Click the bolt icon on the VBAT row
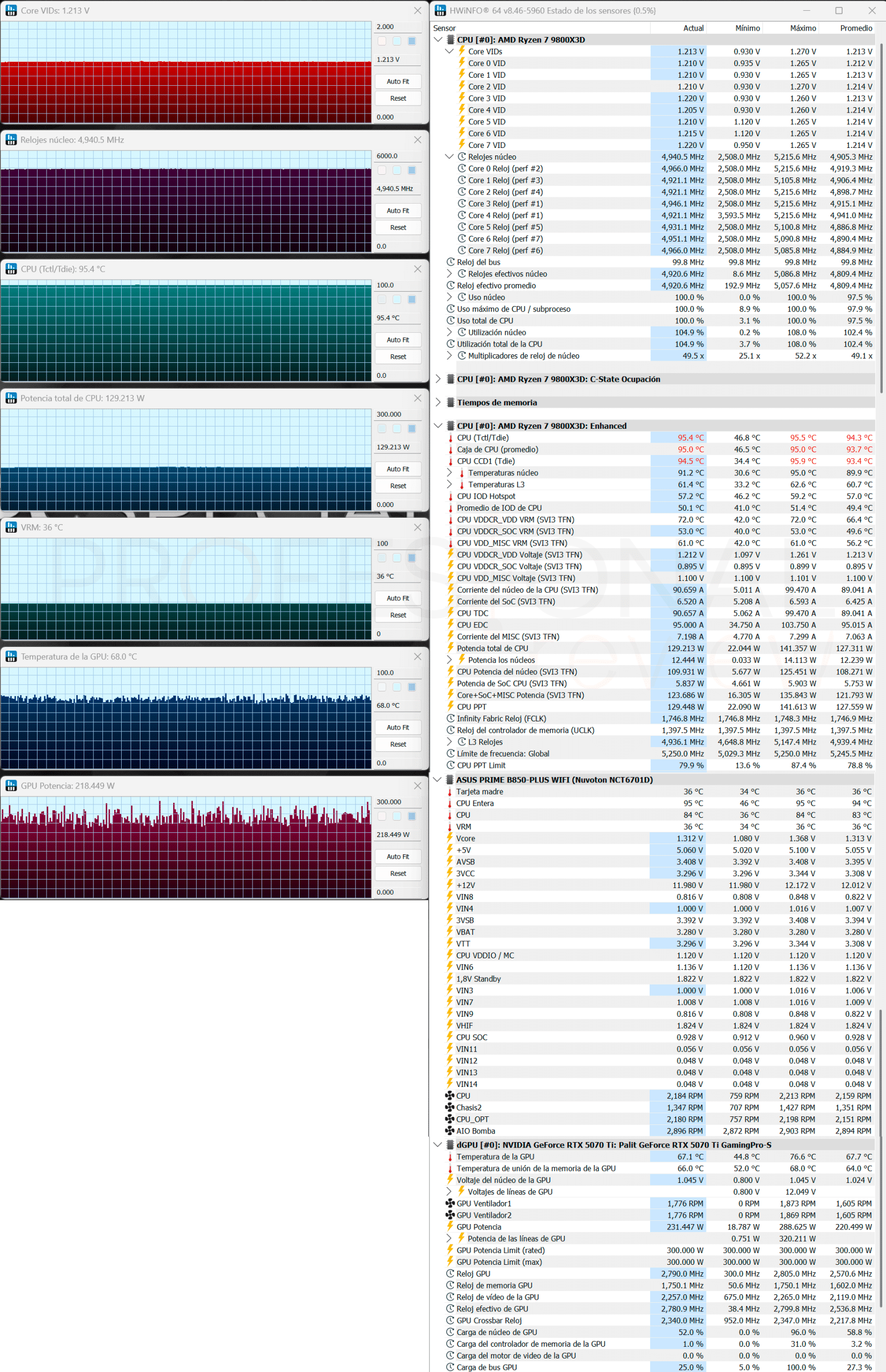The height and width of the screenshot is (1372, 886). (450, 932)
